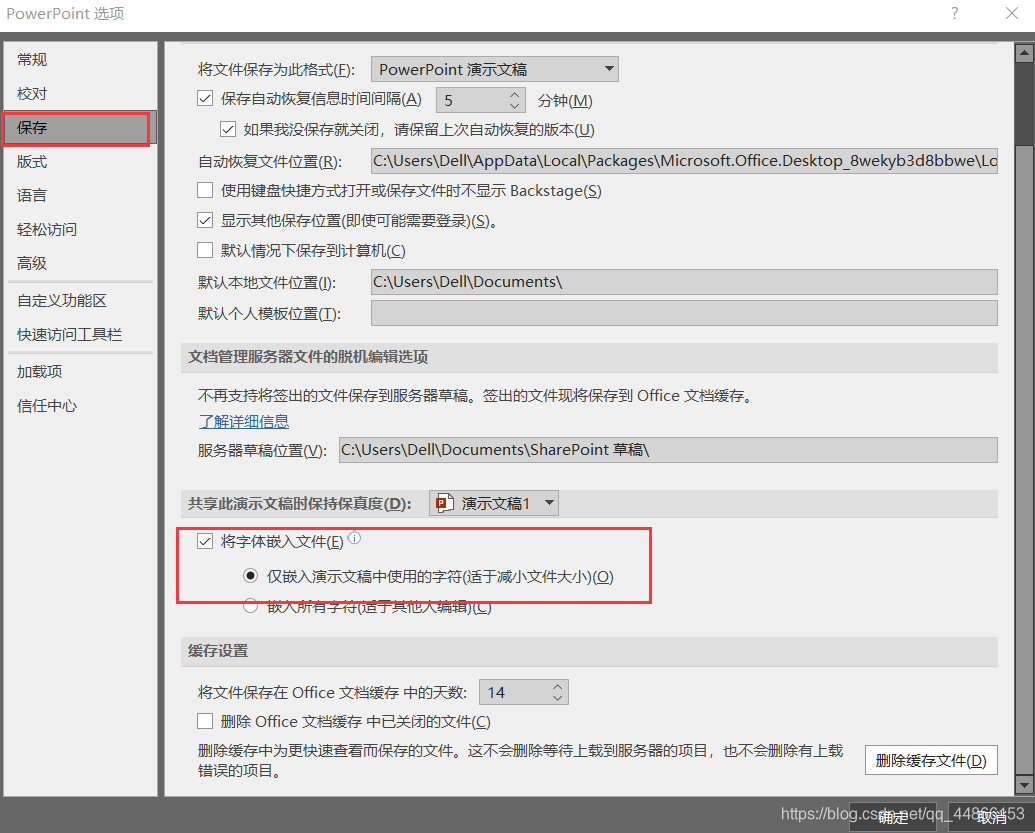
Task: Enable delete closed cached files checkbox
Action: click(205, 721)
